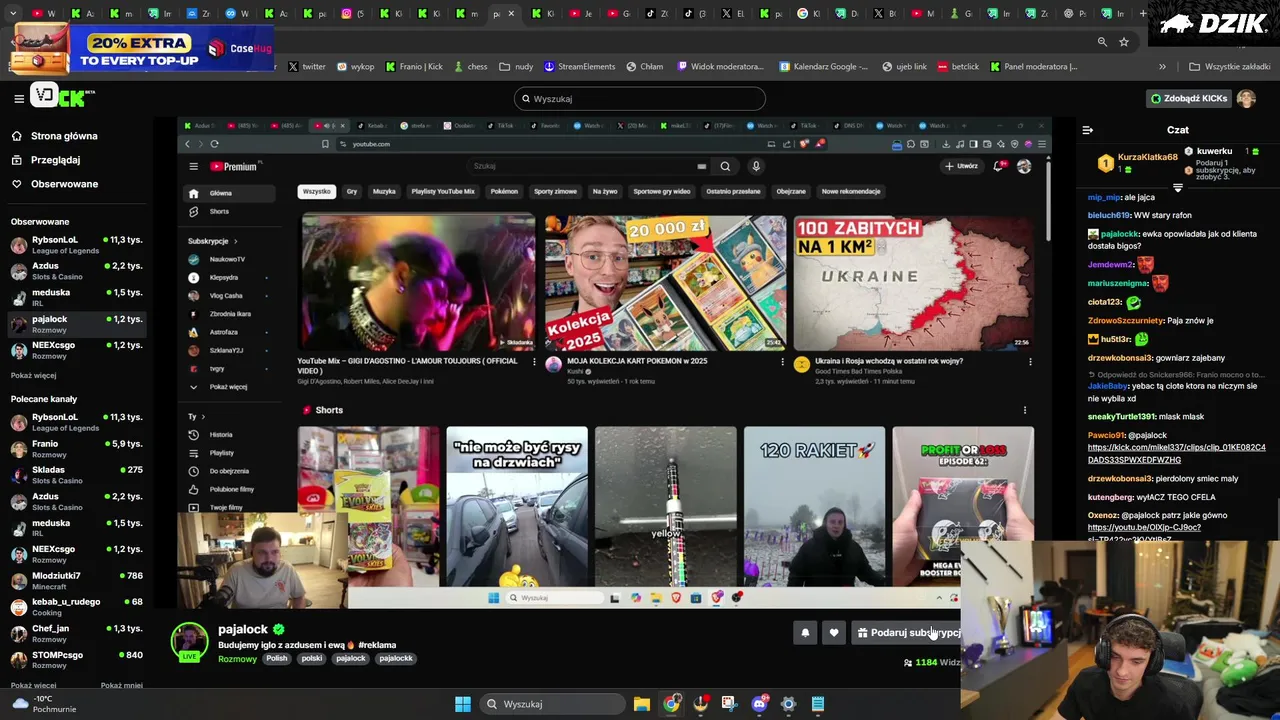Open the Wszystkie zakładki folder

pos(1230,67)
